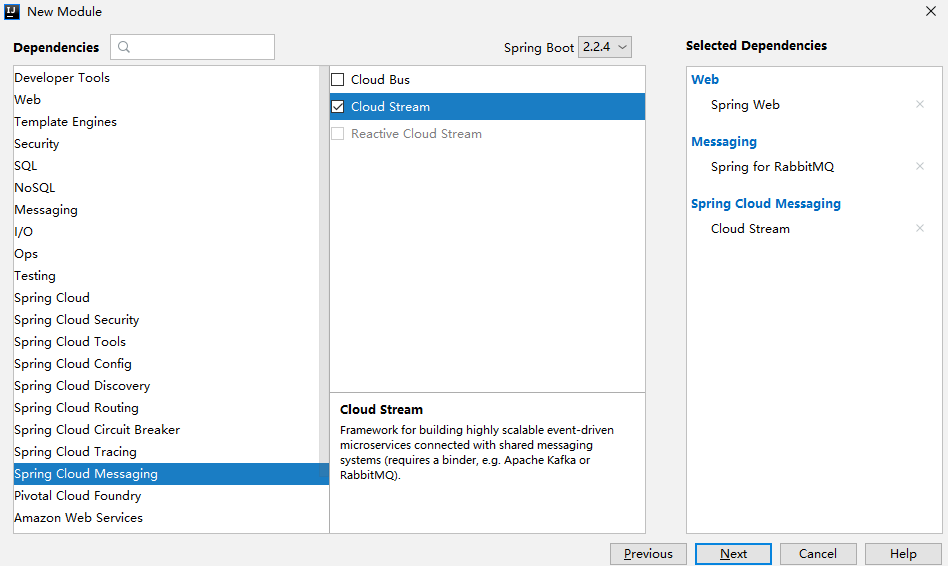This screenshot has height=566, width=948.
Task: Click the disabled Reactive Cloud Stream checkbox
Action: (337, 134)
